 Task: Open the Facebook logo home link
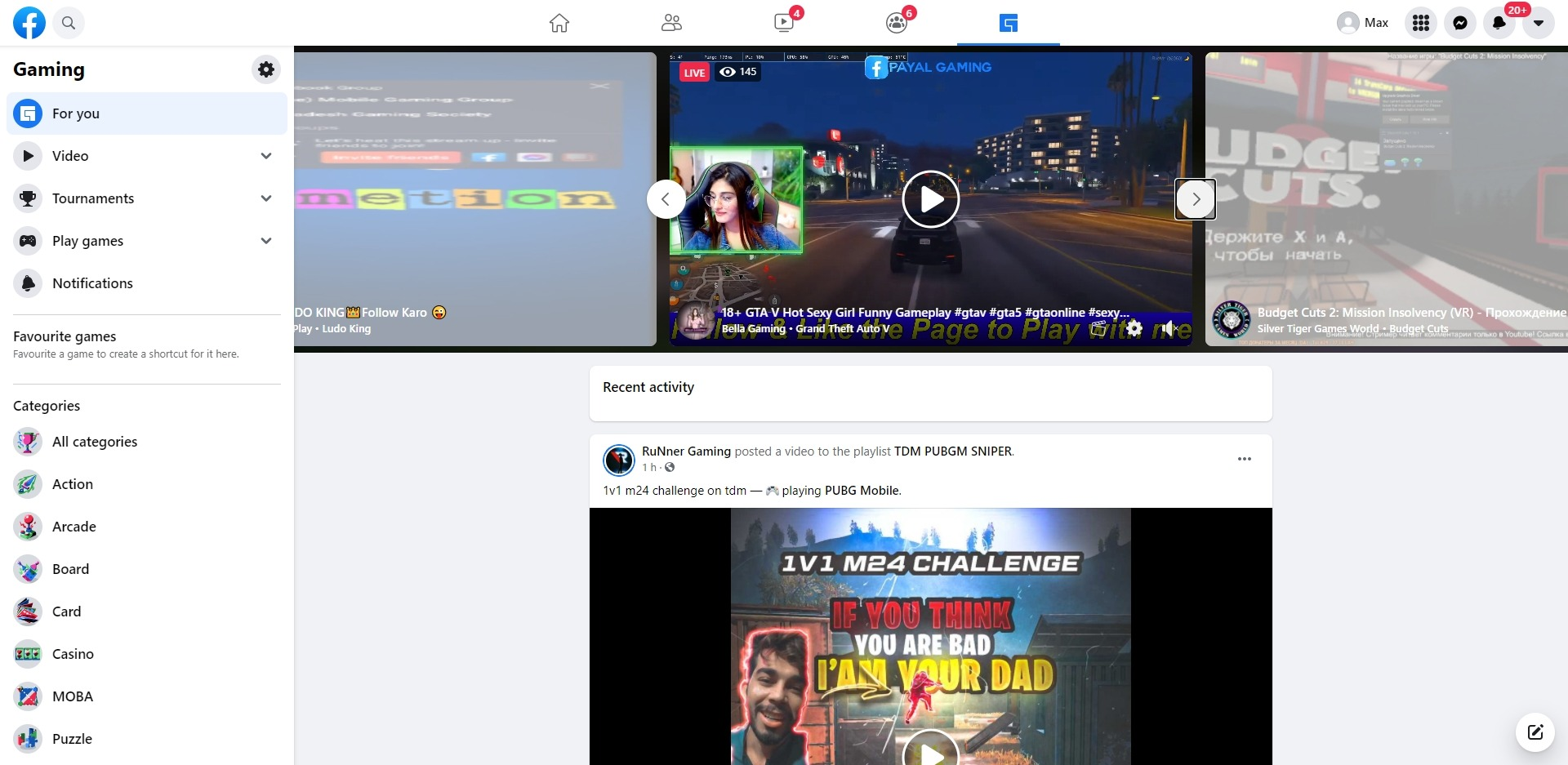click(x=29, y=23)
